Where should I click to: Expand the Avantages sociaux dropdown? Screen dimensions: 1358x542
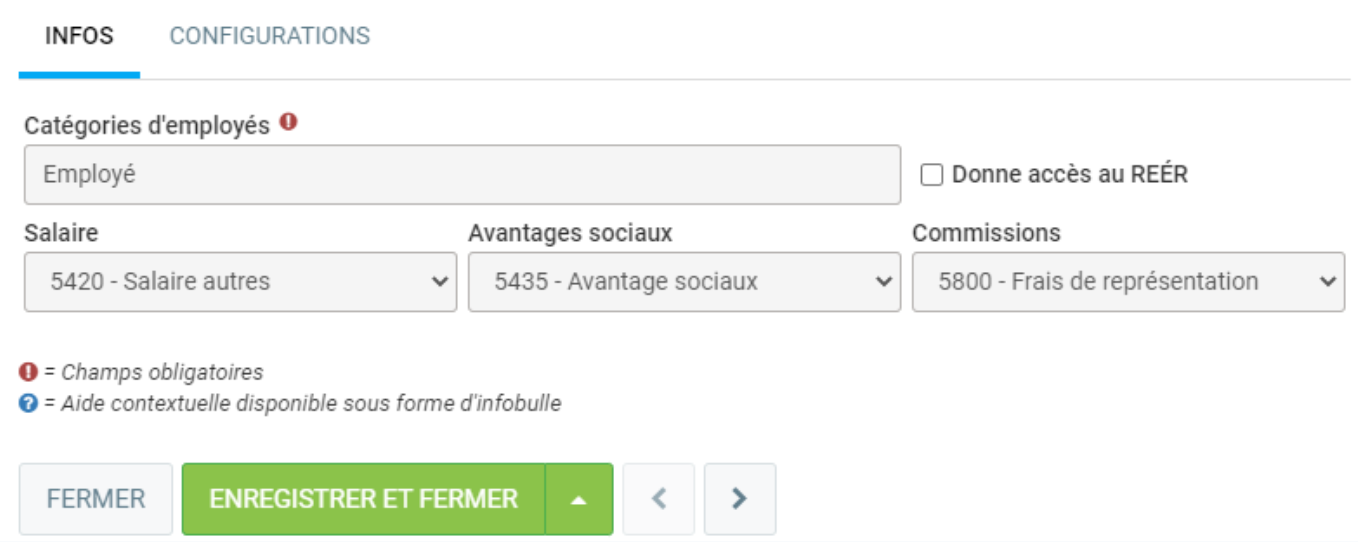(684, 282)
